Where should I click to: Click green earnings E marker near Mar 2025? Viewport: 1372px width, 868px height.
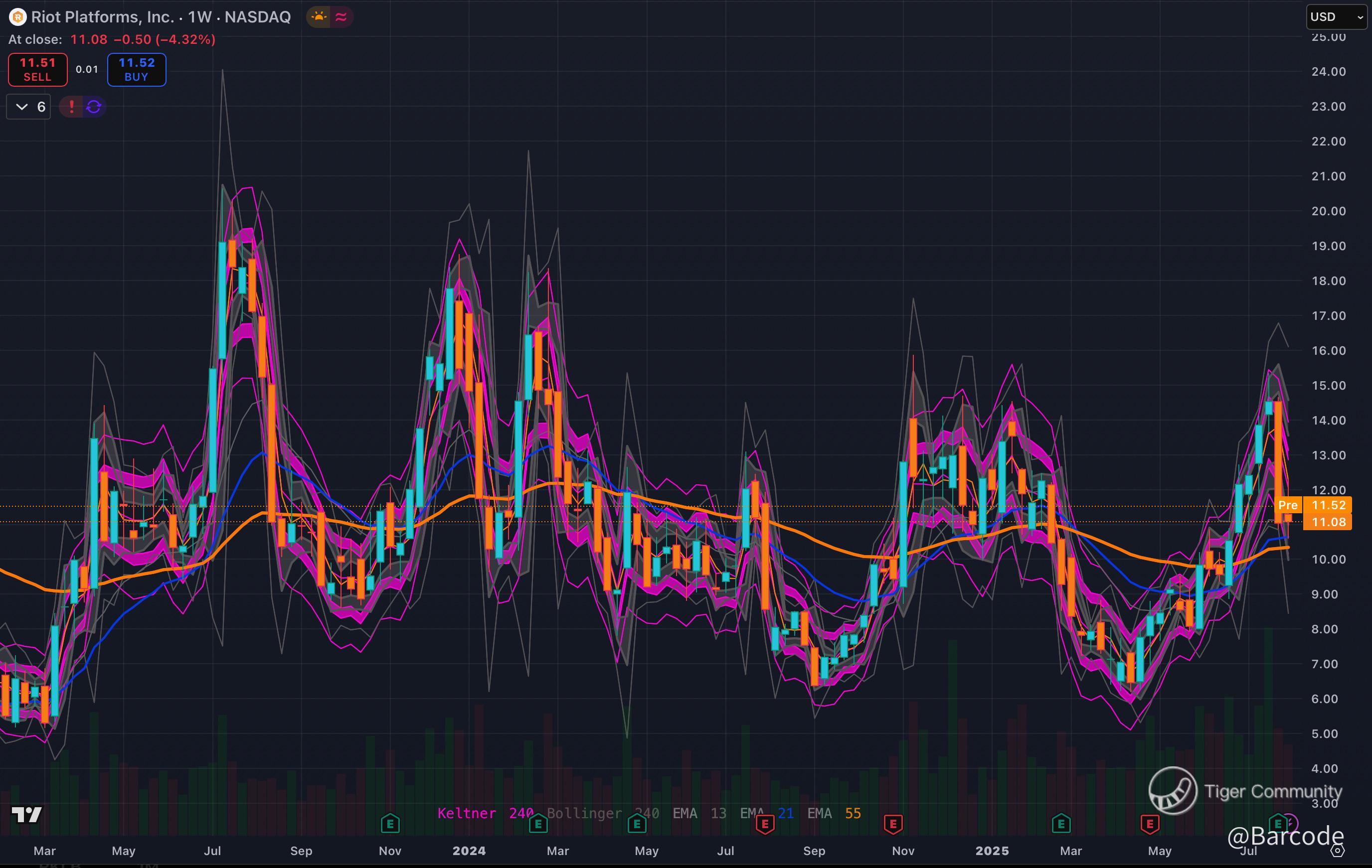(x=1061, y=823)
